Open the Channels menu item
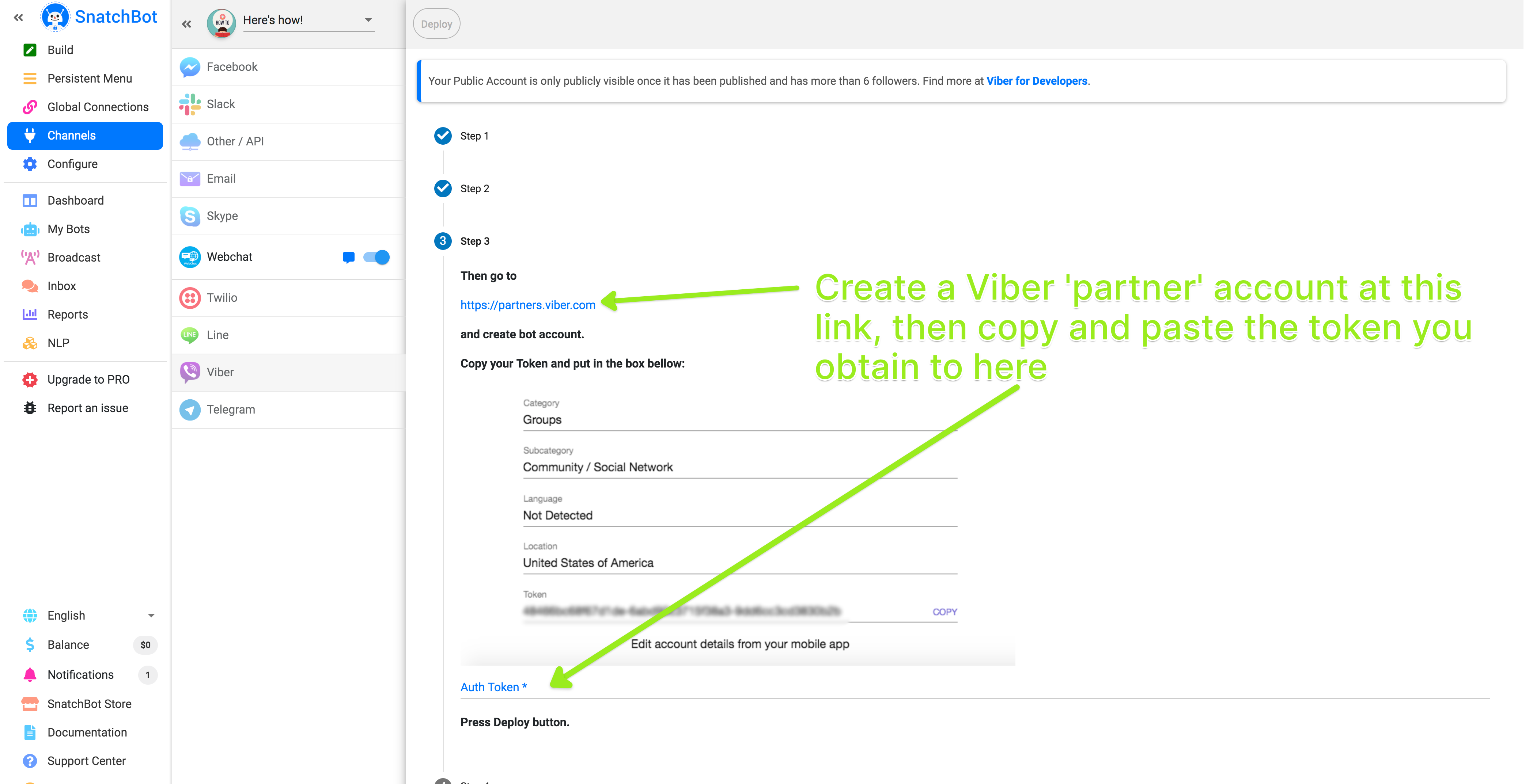Viewport: 1533px width, 784px height. (84, 136)
